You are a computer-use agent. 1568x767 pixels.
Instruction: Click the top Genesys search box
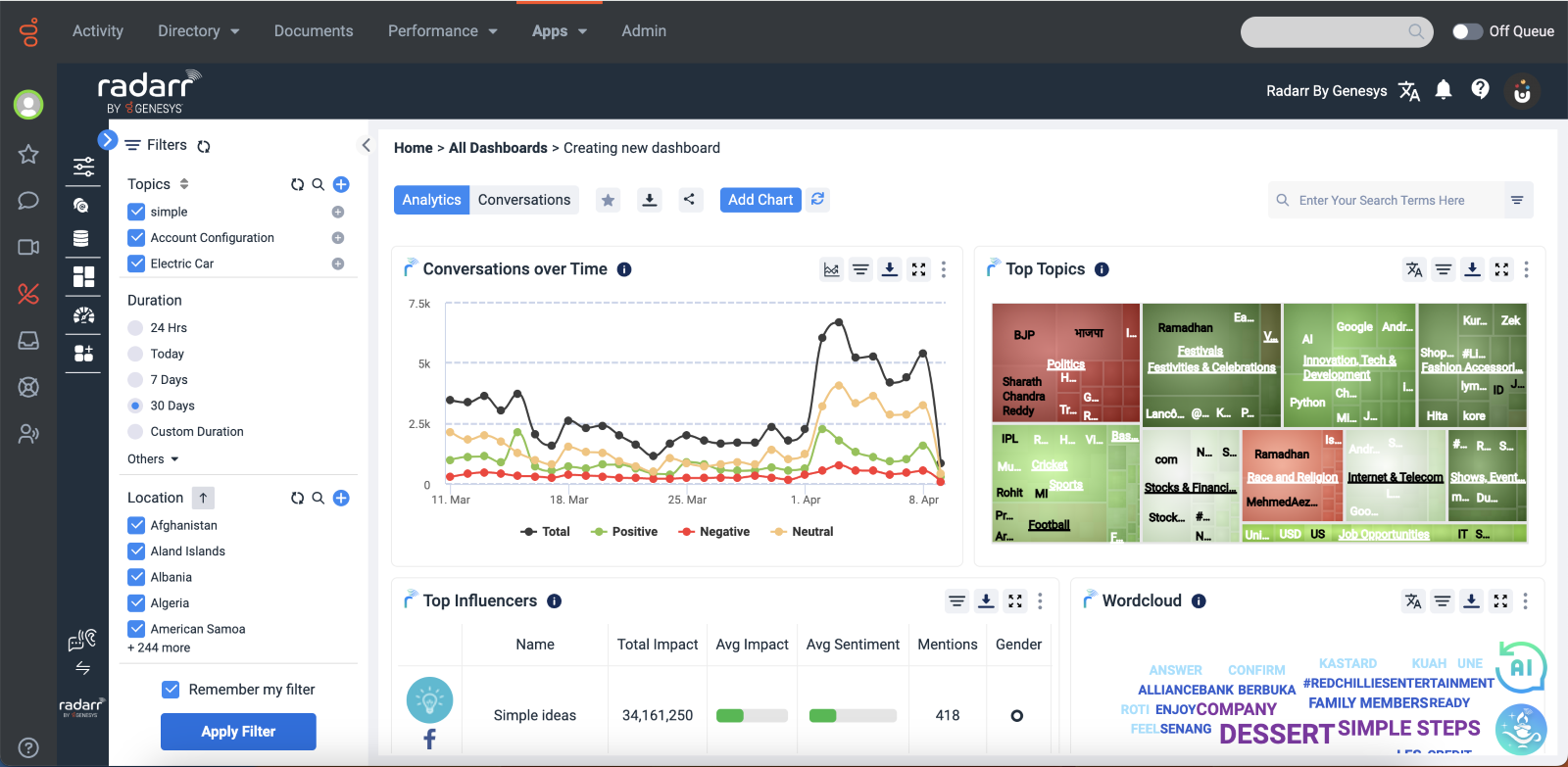click(x=1337, y=31)
